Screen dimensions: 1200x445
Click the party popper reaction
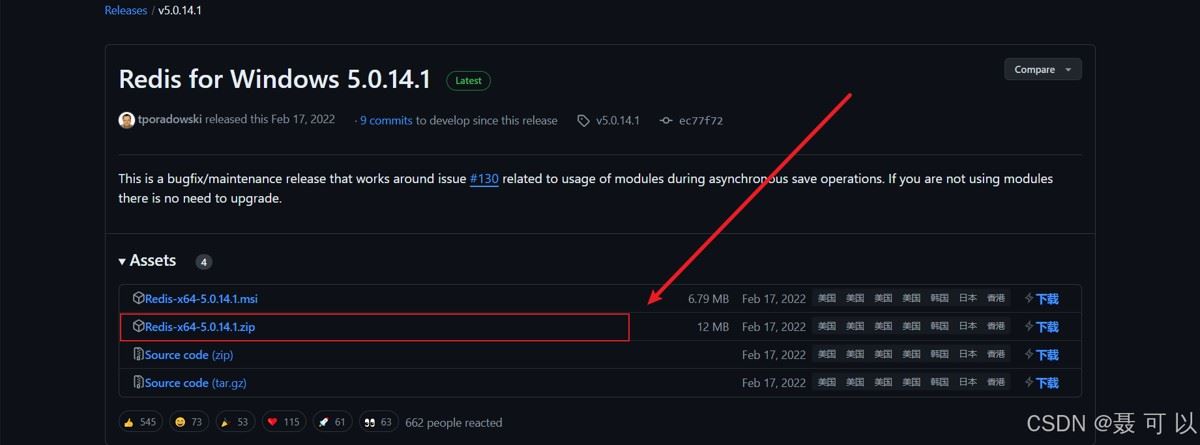tap(233, 422)
